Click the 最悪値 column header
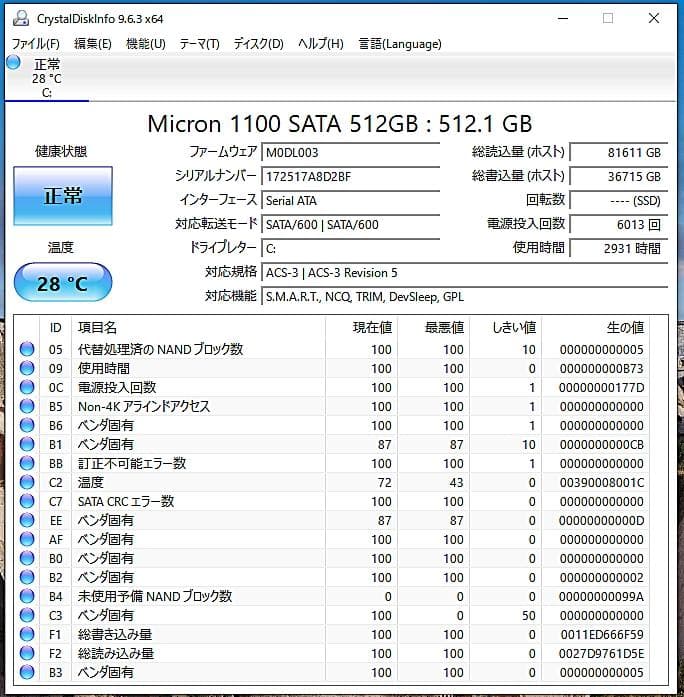The image size is (684, 697). pyautogui.click(x=433, y=328)
